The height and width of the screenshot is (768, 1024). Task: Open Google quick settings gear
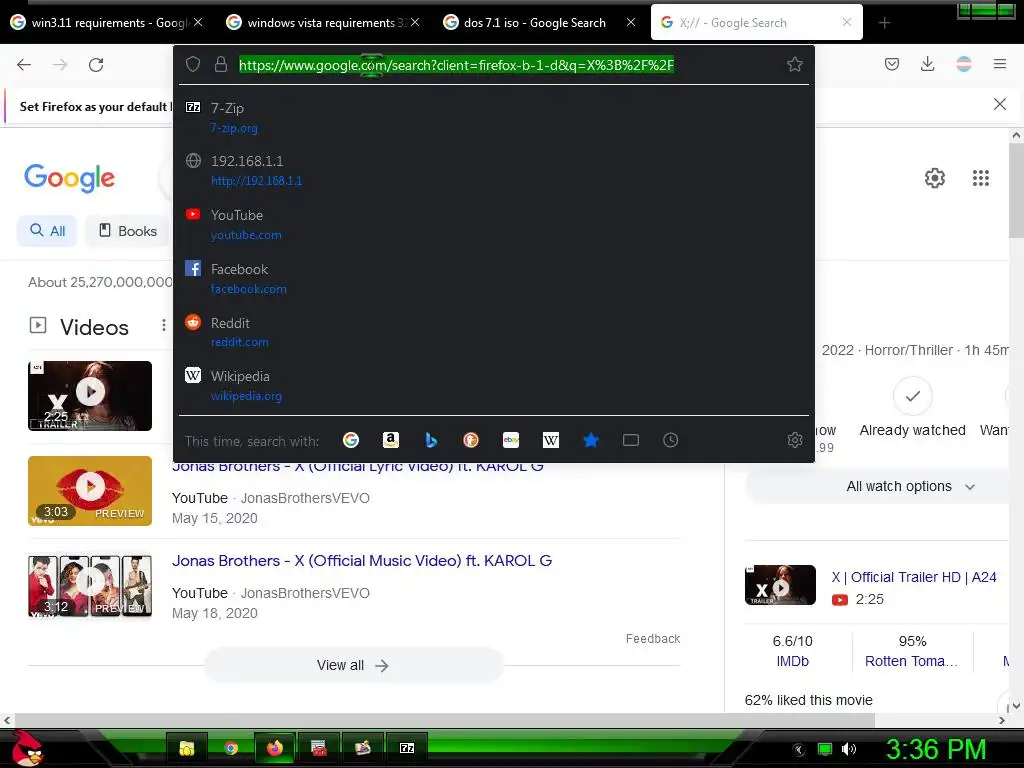935,178
